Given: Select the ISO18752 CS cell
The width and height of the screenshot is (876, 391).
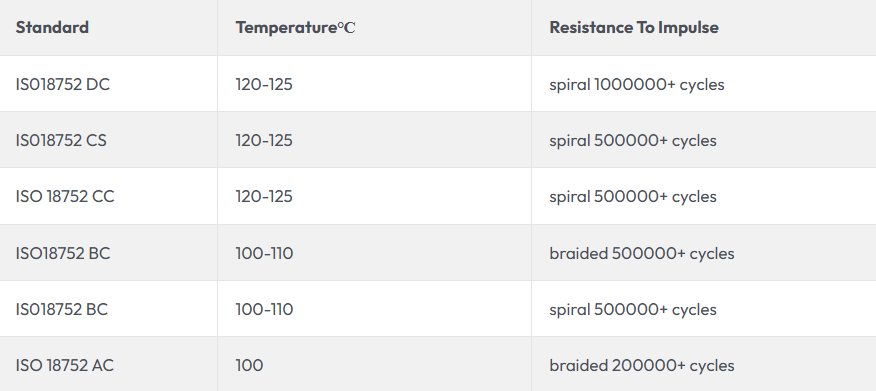Looking at the screenshot, I should tap(61, 140).
